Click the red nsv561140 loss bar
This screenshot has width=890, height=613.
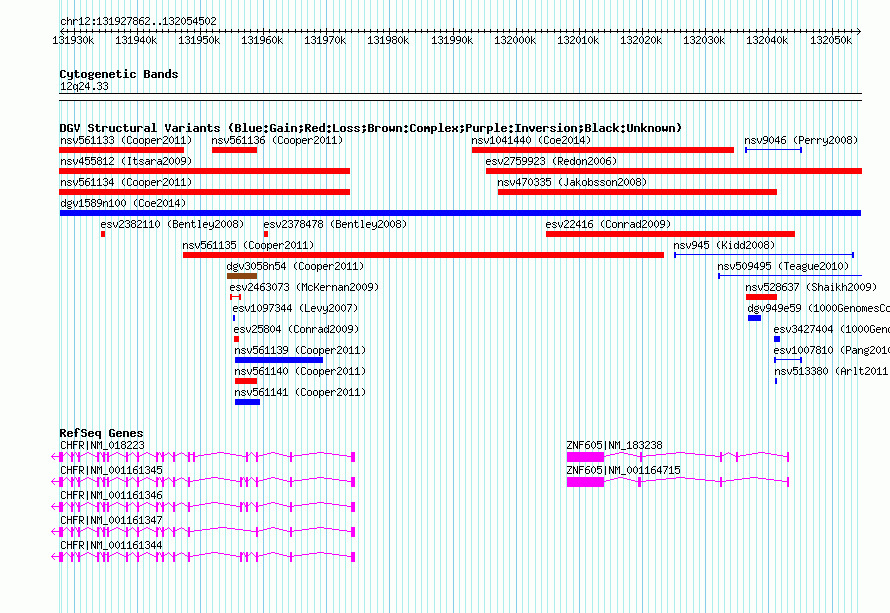(x=246, y=381)
